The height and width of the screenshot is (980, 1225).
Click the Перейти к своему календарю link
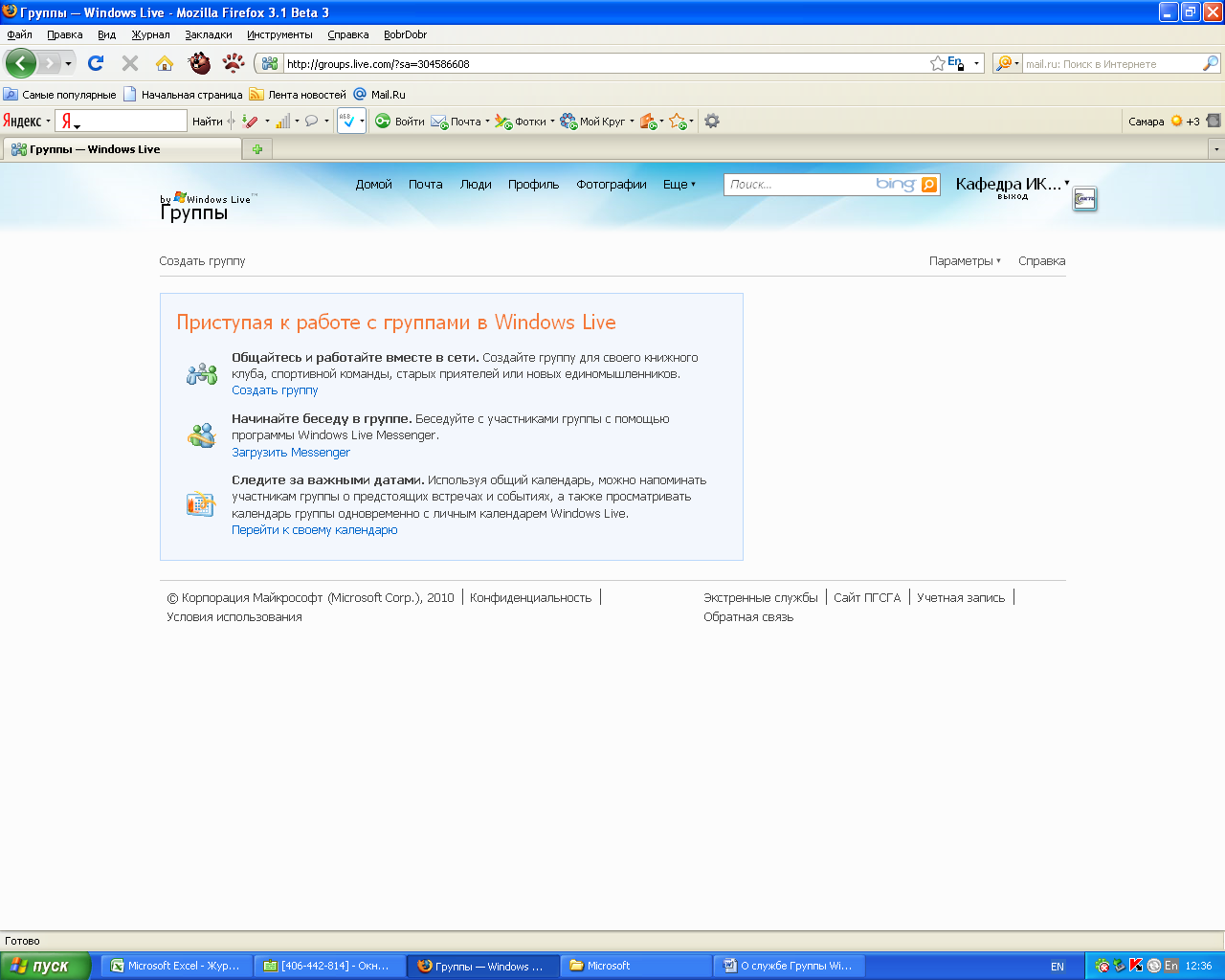[x=315, y=530]
